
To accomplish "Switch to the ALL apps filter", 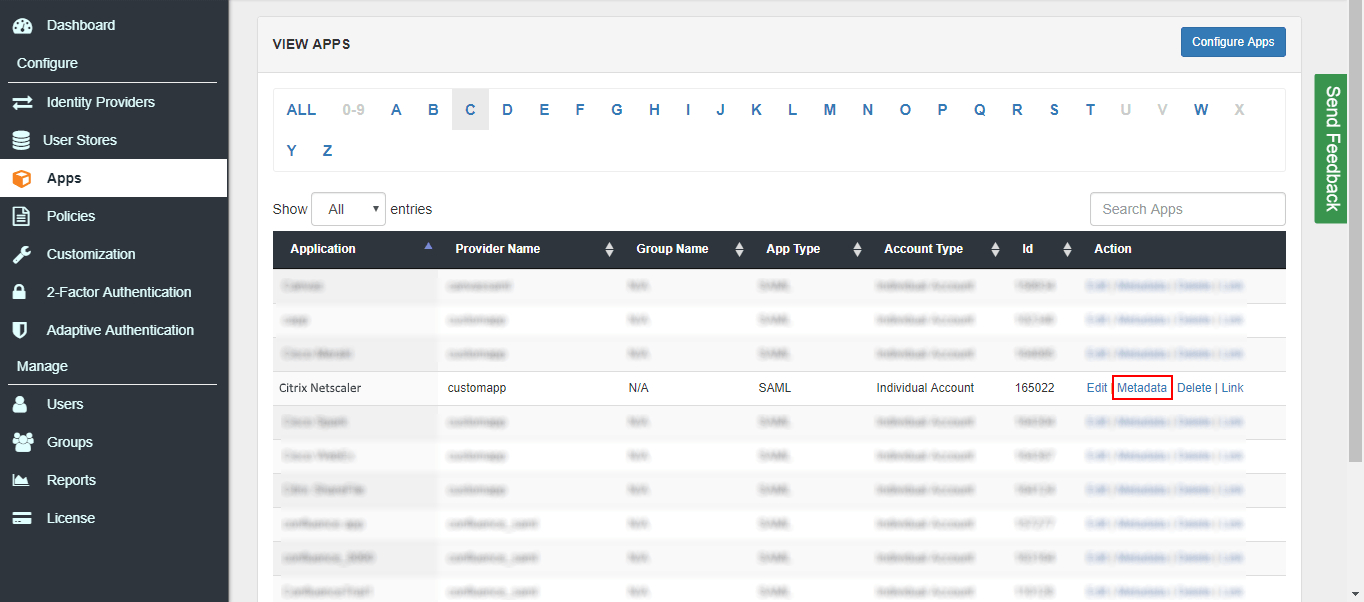I will [x=301, y=109].
